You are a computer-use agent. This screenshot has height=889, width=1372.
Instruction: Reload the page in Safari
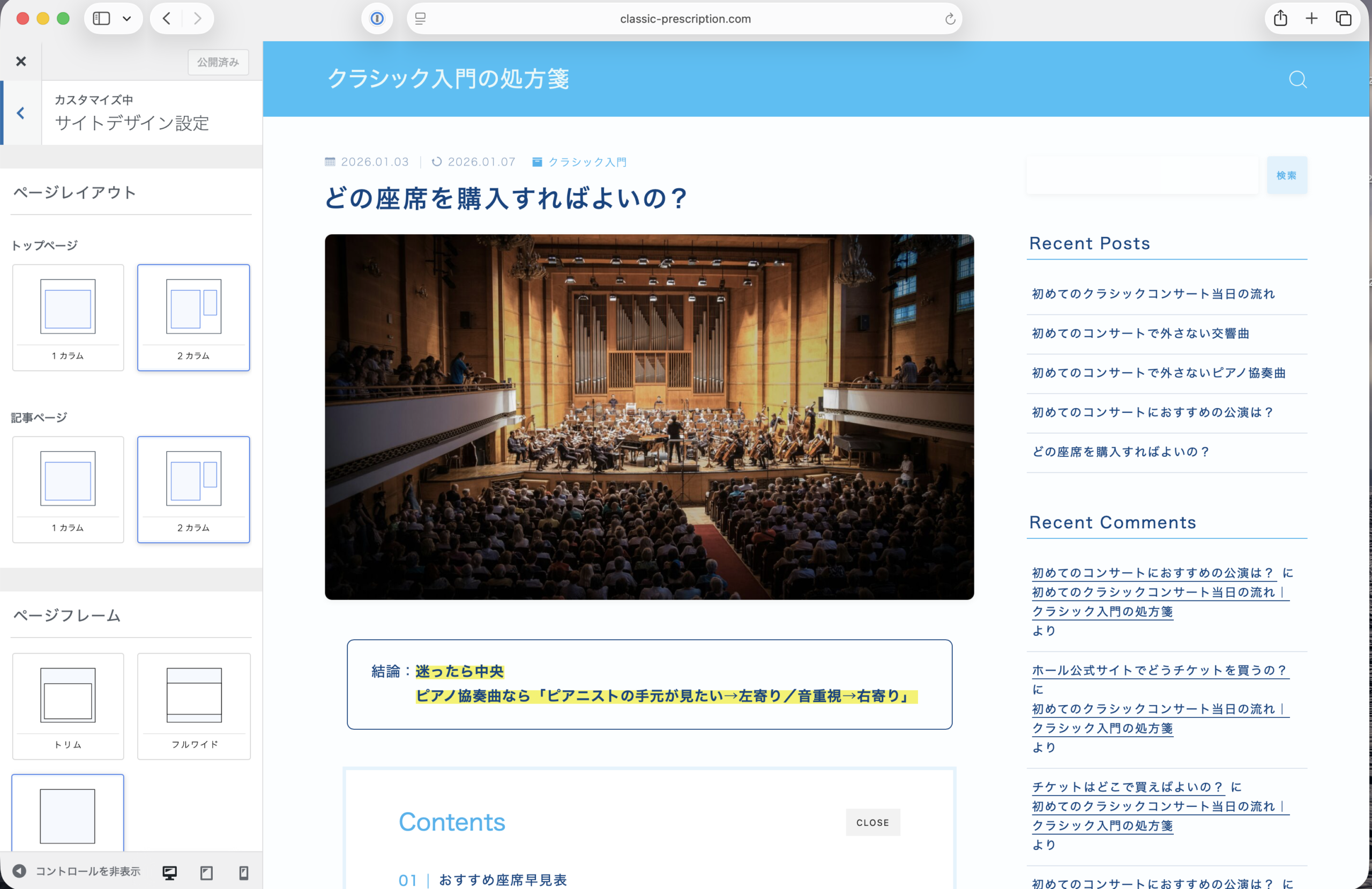pos(950,19)
